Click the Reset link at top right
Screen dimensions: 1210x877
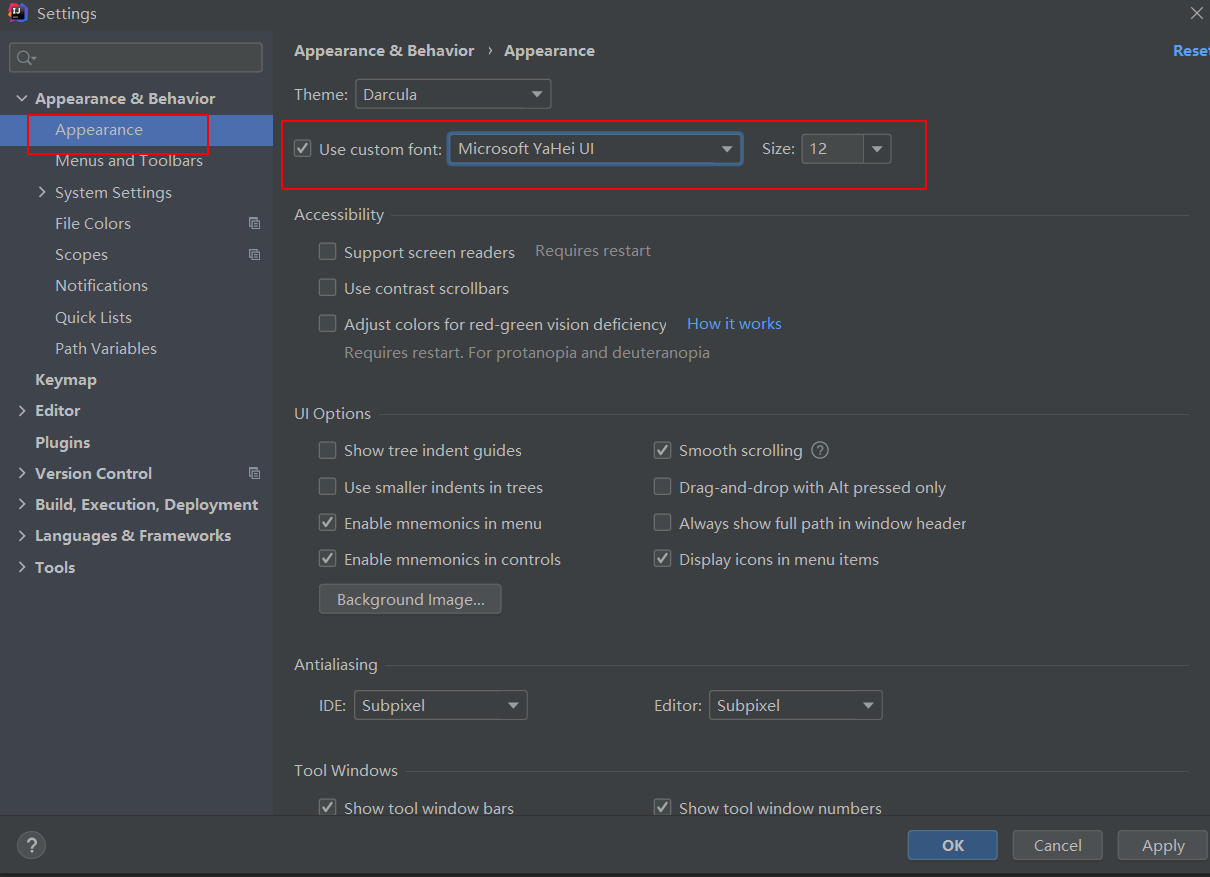pyautogui.click(x=1191, y=50)
